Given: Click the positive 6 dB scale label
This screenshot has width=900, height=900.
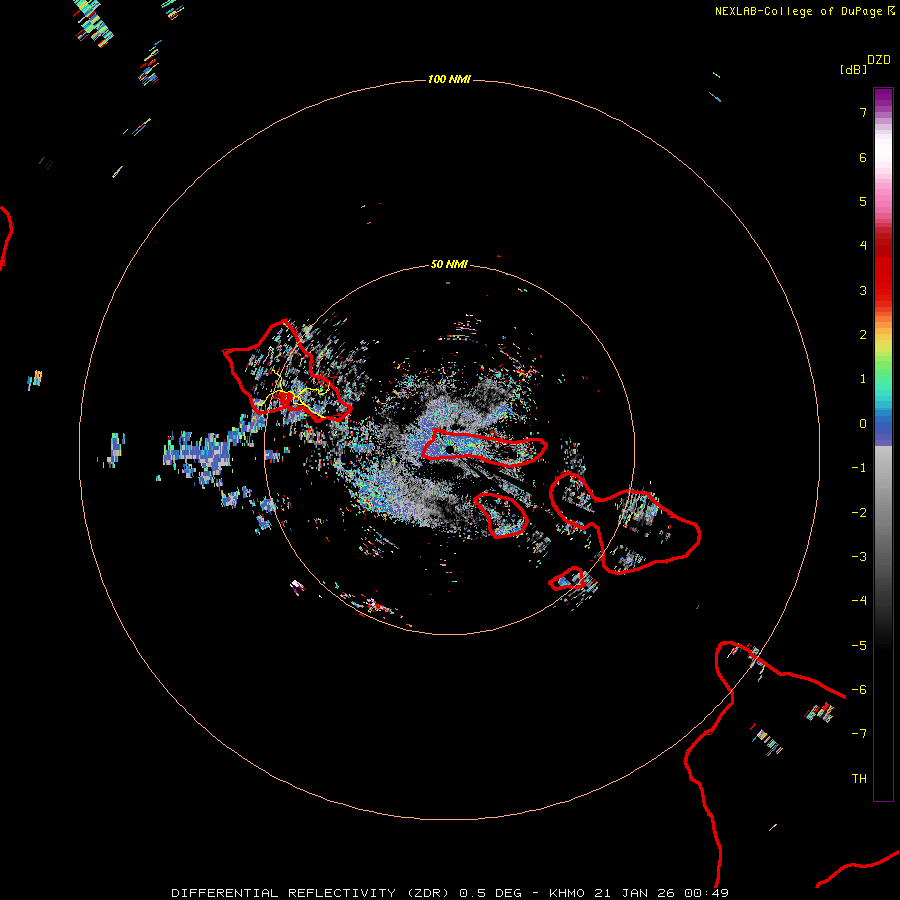Looking at the screenshot, I should [863, 157].
